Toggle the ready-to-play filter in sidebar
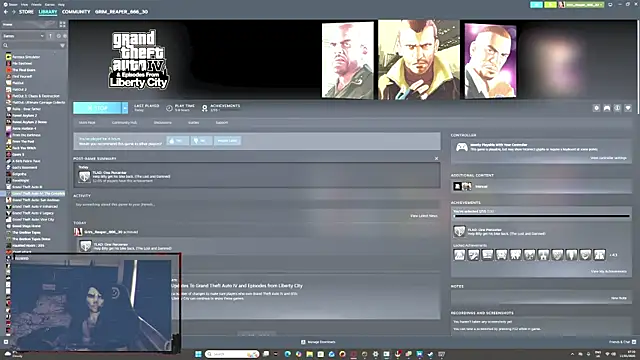Image resolution: width=640 pixels, height=360 pixels. click(64, 36)
